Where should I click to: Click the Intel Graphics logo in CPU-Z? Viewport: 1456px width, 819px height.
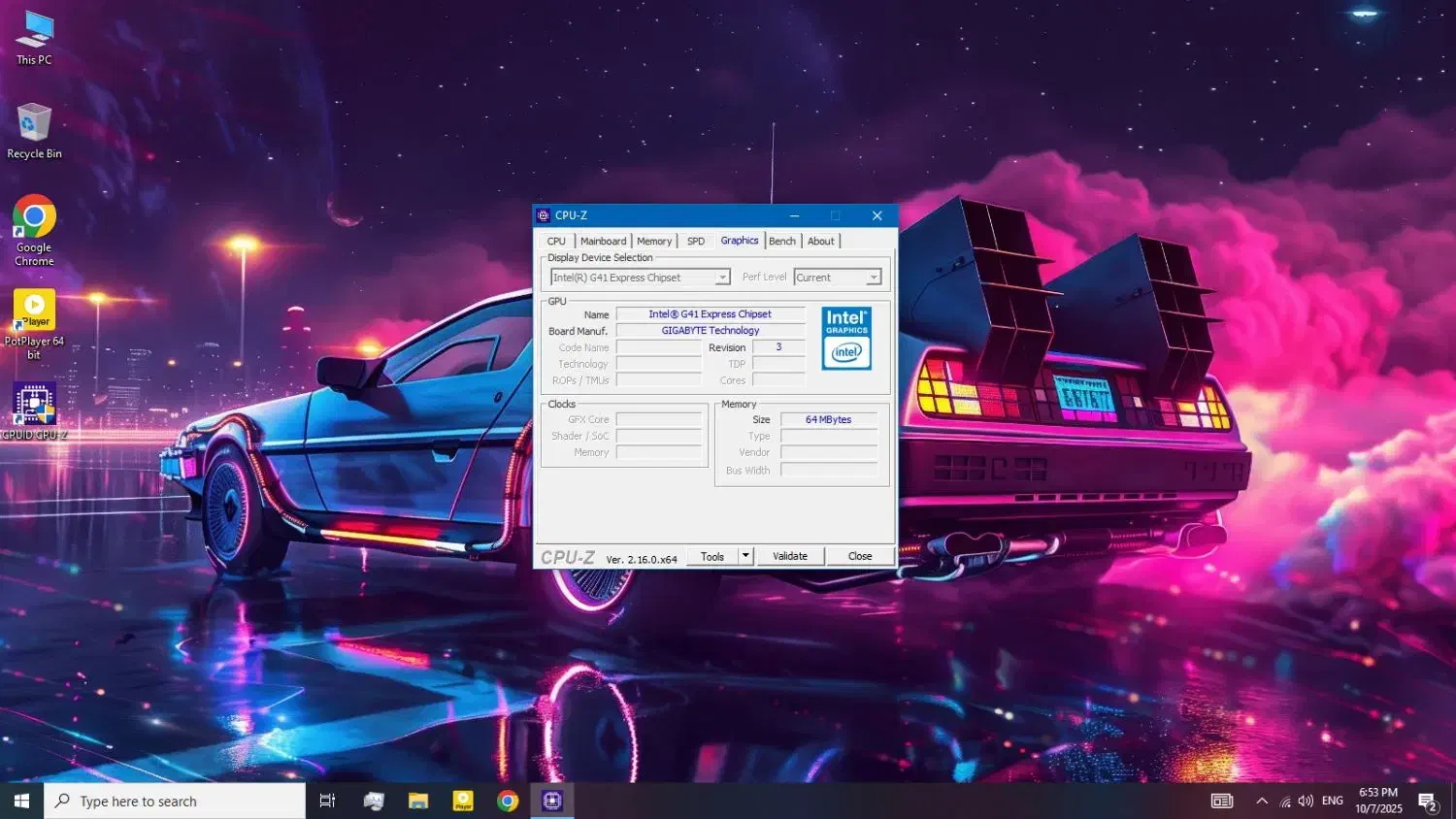[846, 339]
